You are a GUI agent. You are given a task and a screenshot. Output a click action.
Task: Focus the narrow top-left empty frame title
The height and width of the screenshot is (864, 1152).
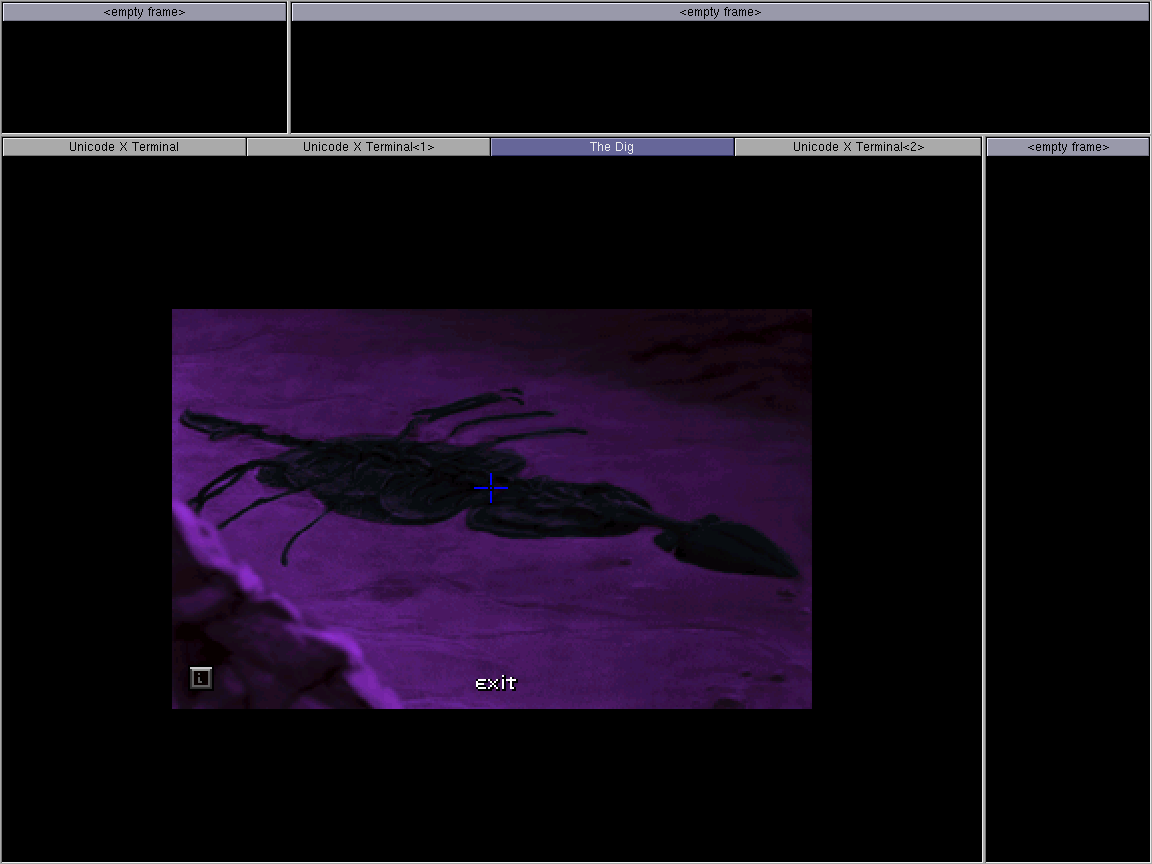pyautogui.click(x=144, y=12)
